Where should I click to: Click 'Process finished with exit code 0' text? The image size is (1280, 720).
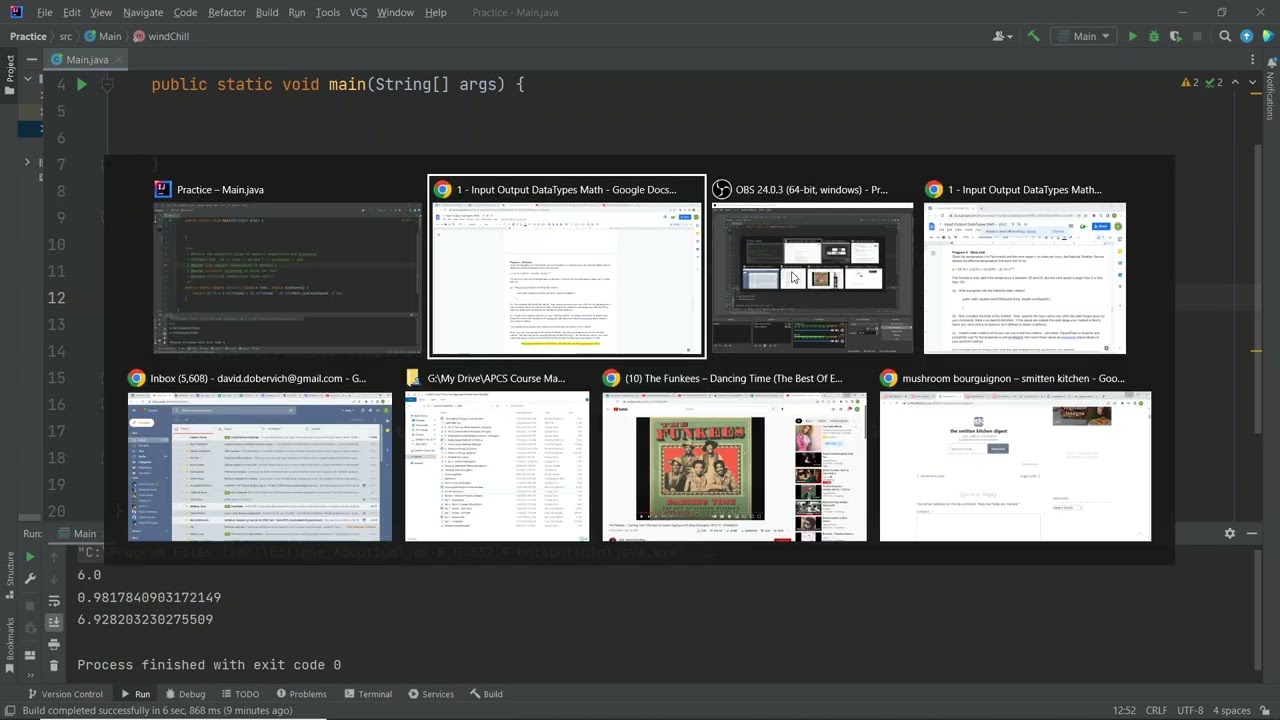coord(209,665)
